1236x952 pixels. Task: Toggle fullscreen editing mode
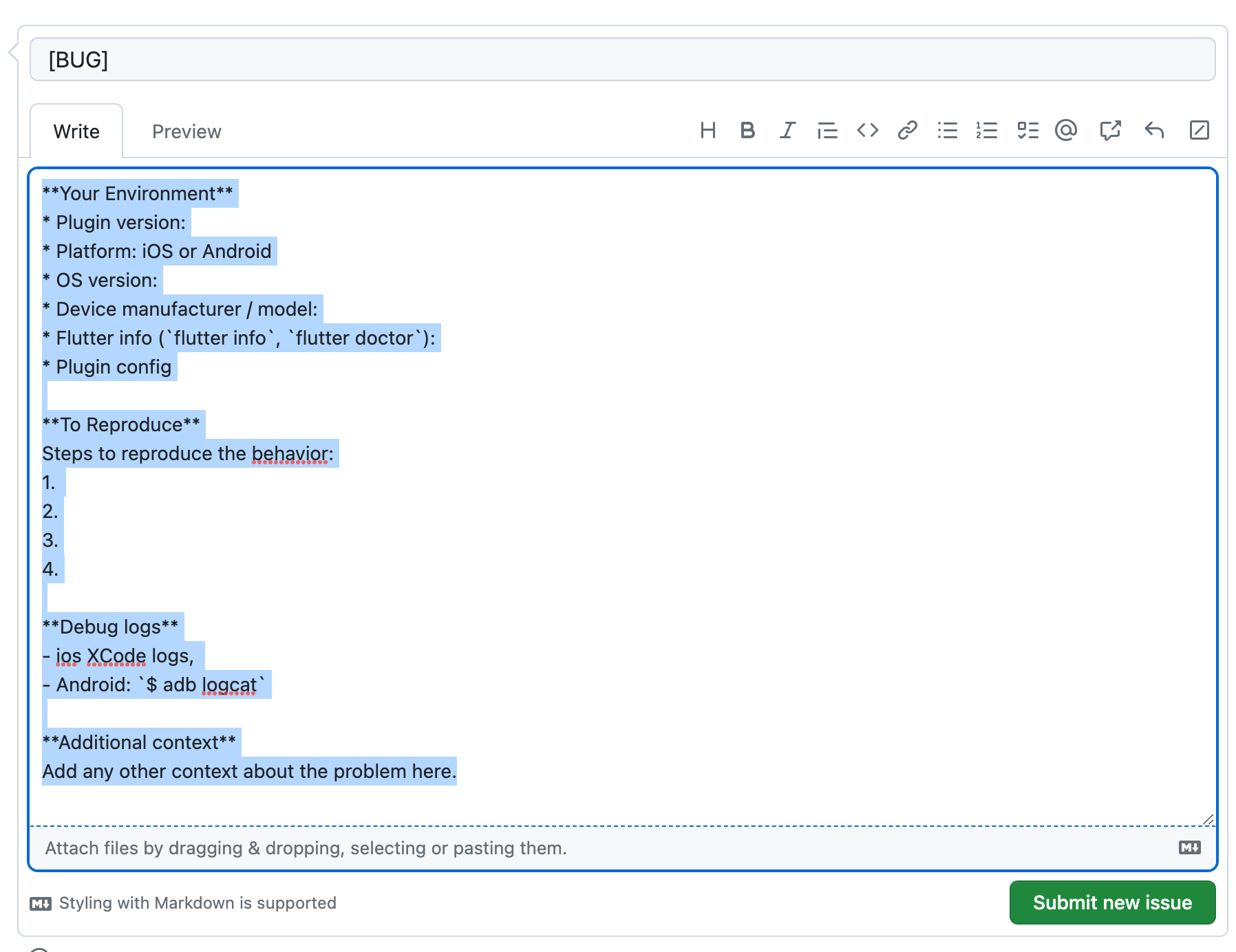click(x=1200, y=130)
